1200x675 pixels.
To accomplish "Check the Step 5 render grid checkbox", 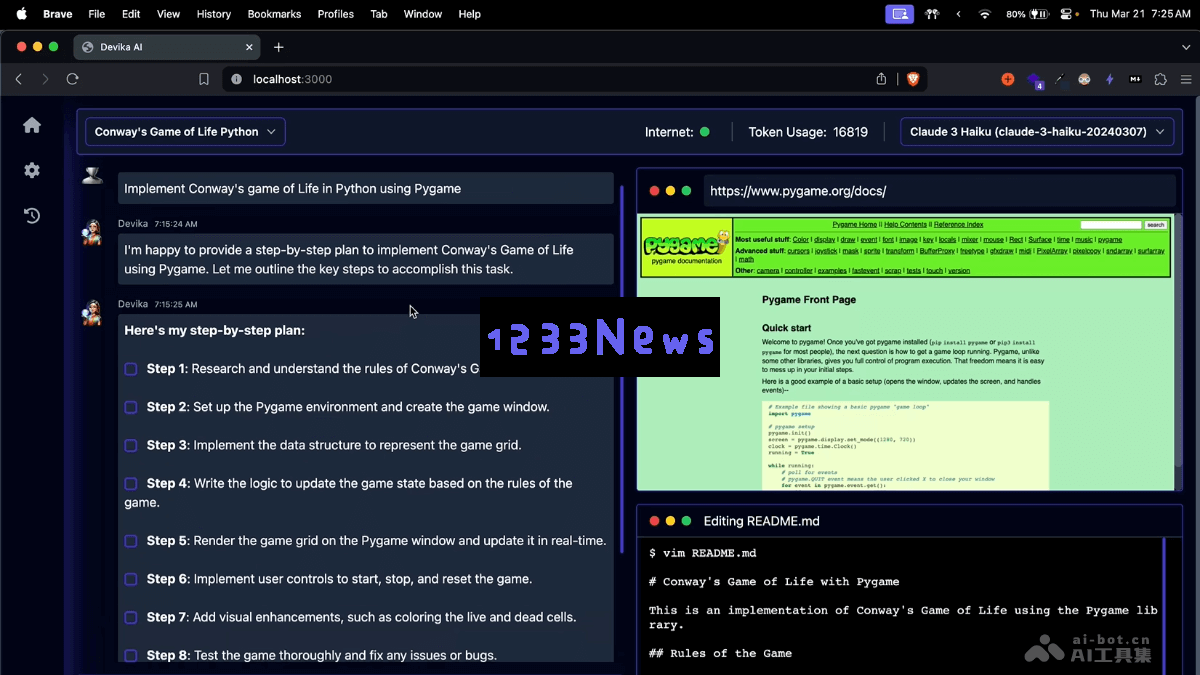I will click(131, 541).
